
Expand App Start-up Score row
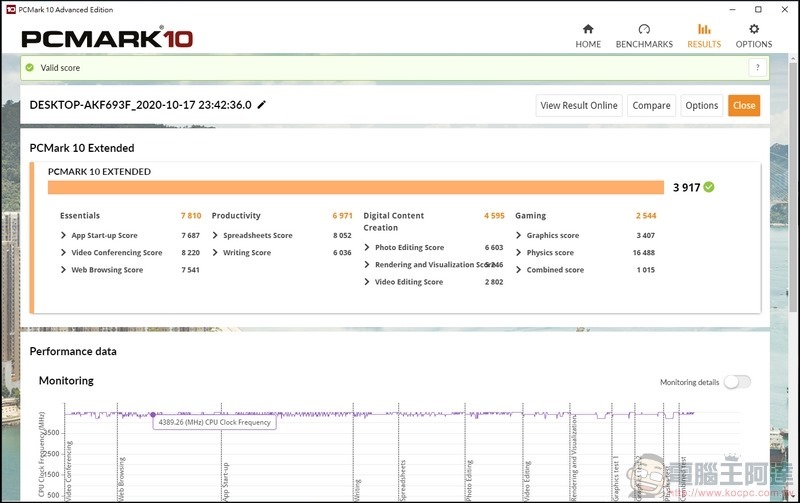(64, 236)
